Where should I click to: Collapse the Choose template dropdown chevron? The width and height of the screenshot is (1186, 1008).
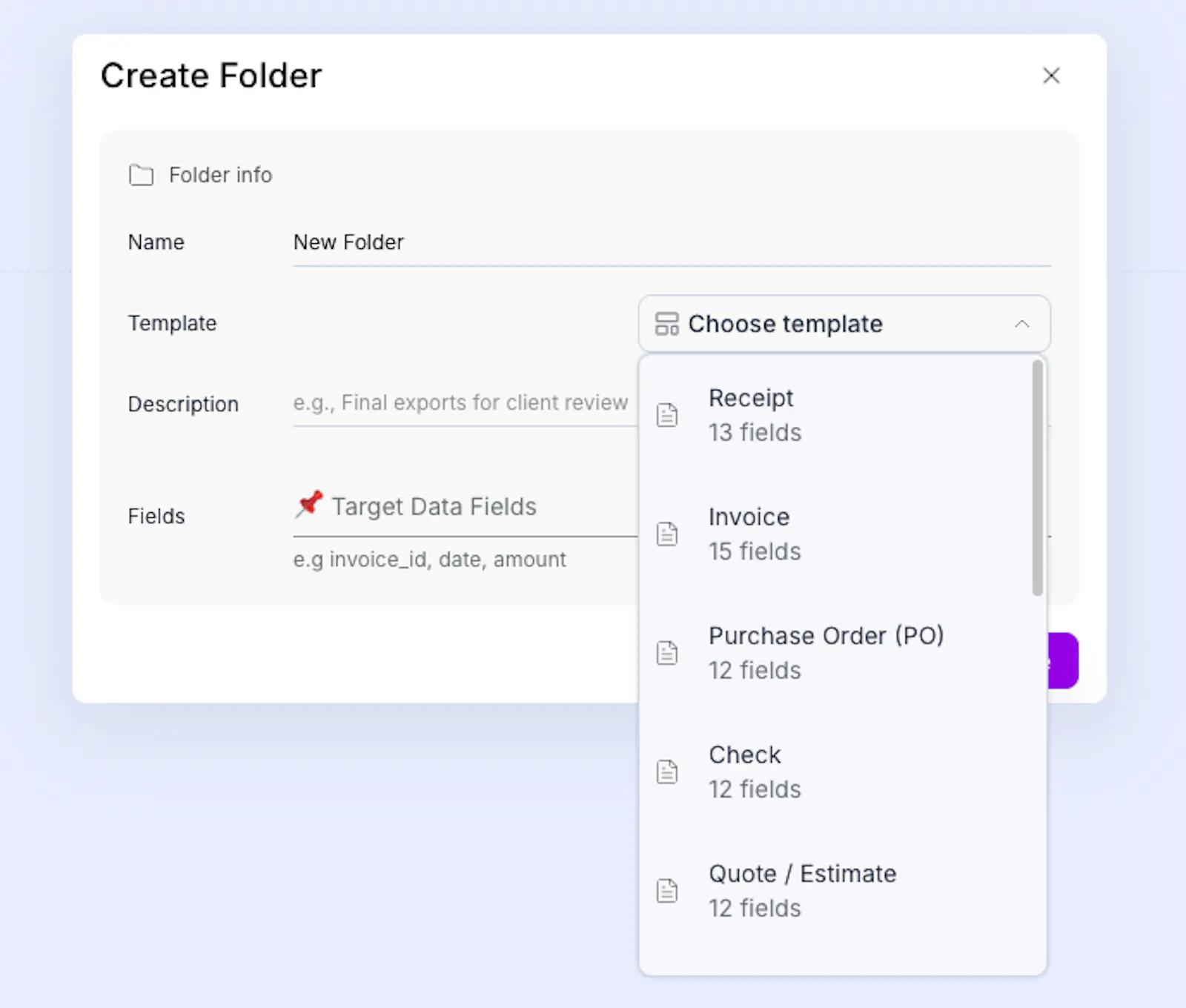[x=1022, y=324]
